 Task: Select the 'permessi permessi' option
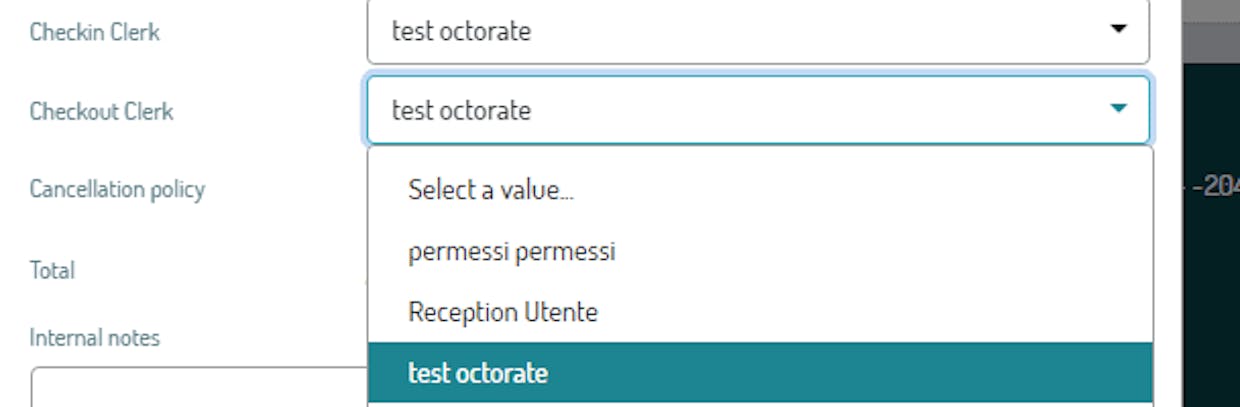pyautogui.click(x=511, y=251)
